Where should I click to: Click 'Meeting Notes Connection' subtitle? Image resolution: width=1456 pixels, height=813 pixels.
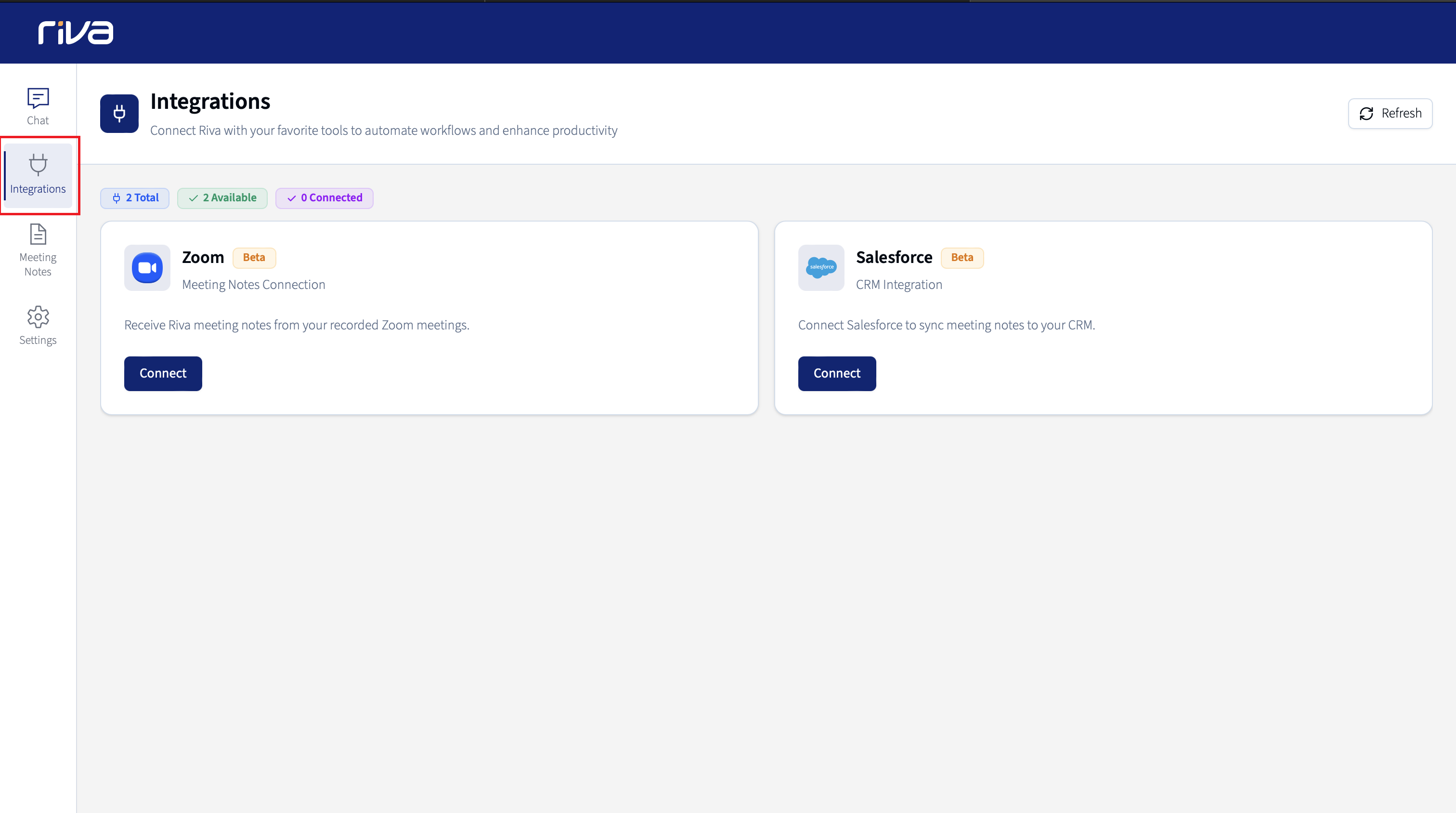[x=254, y=285]
